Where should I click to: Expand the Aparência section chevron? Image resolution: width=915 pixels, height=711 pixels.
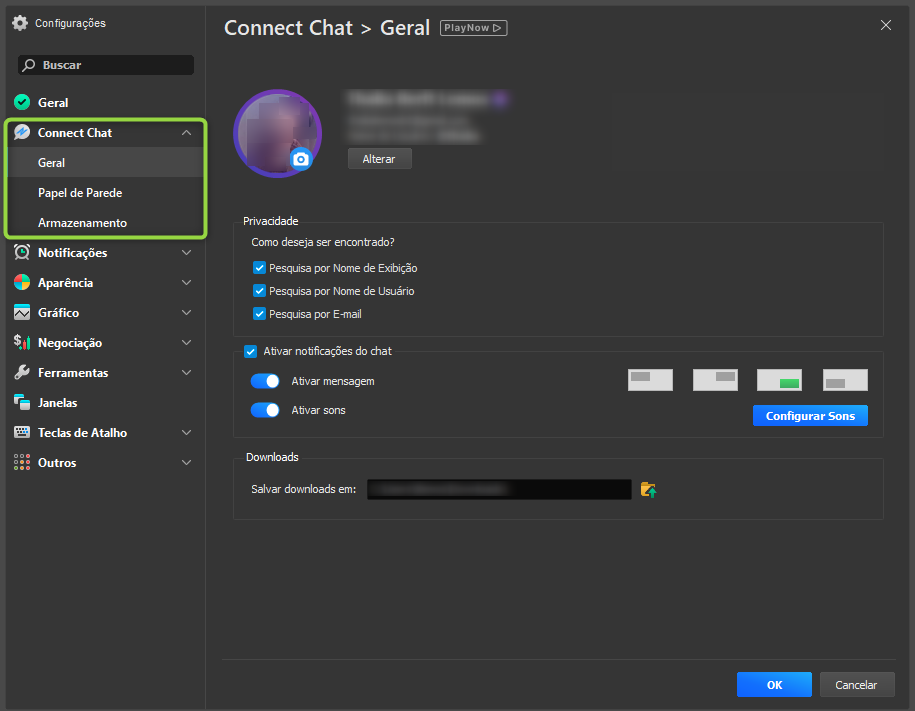[x=186, y=283]
